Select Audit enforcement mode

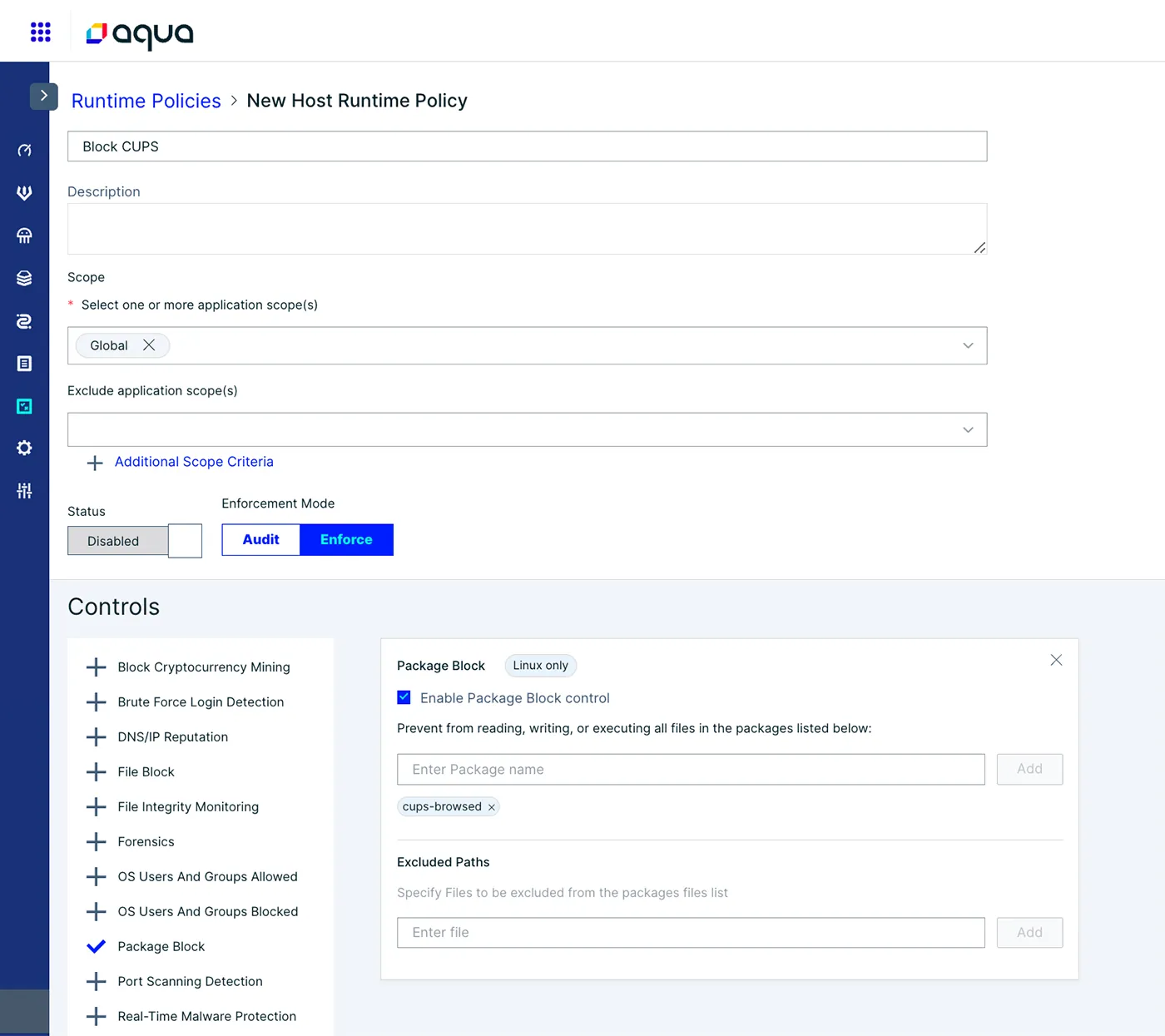260,539
